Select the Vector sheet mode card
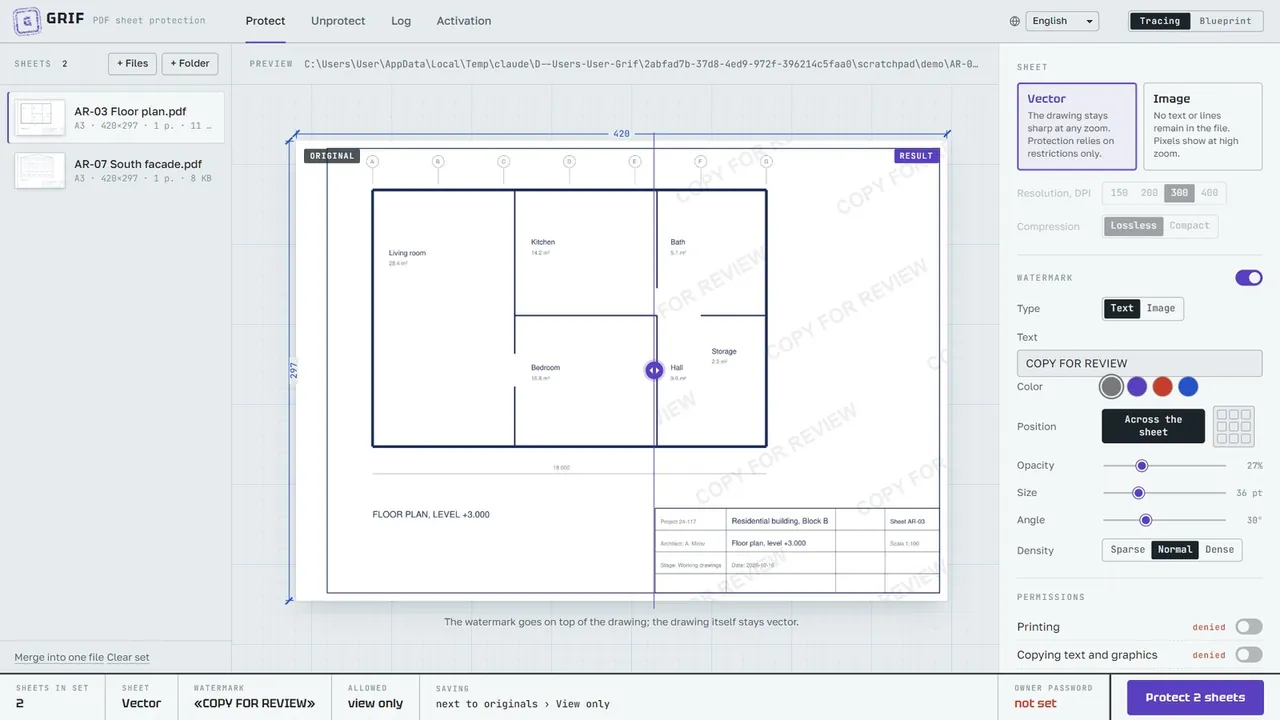 (x=1077, y=127)
